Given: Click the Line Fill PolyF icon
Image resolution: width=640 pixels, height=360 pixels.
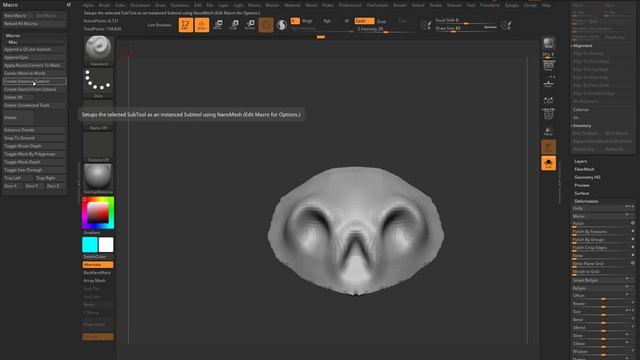Looking at the screenshot, I should tap(549, 114).
